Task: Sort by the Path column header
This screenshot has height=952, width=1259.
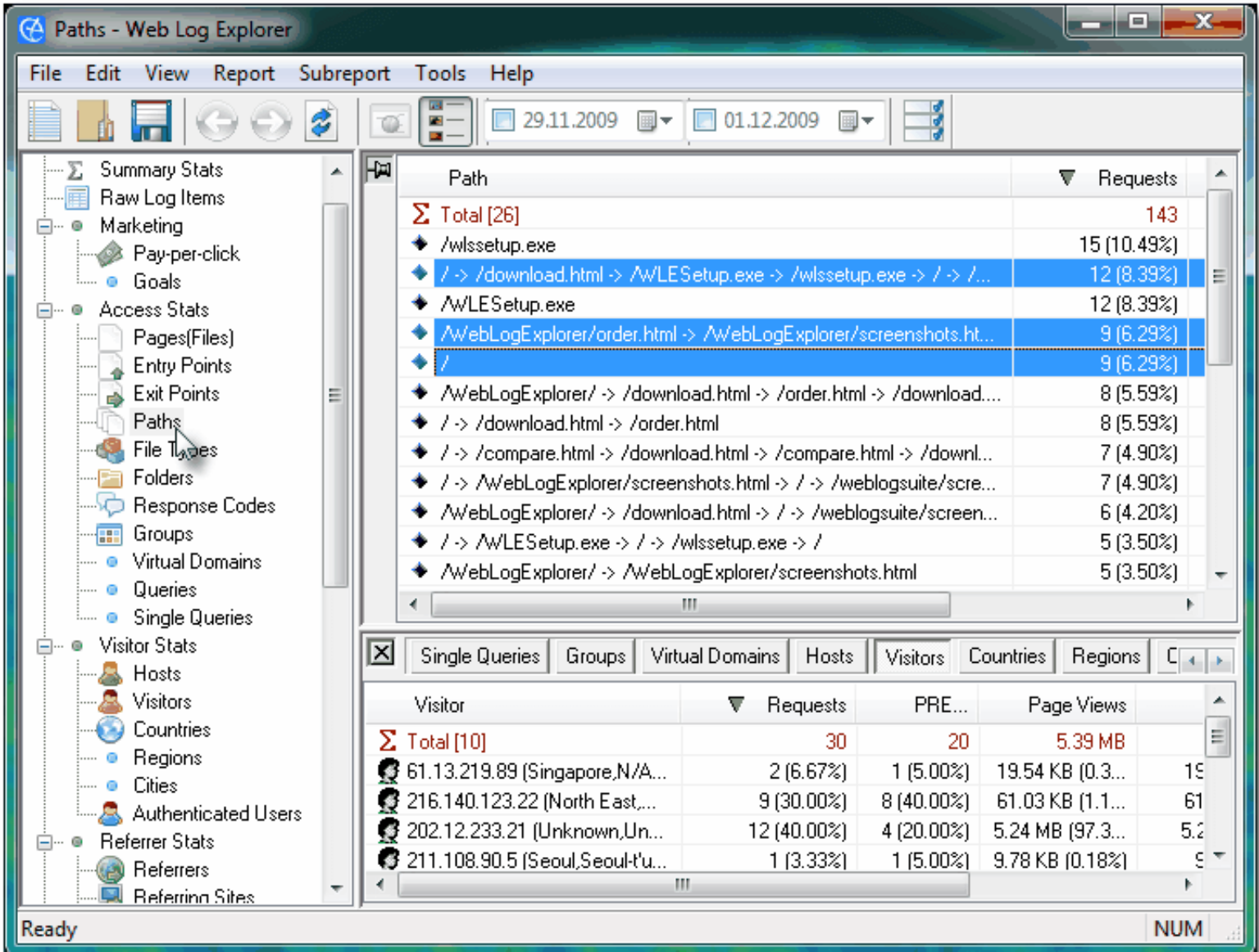Action: [x=706, y=178]
